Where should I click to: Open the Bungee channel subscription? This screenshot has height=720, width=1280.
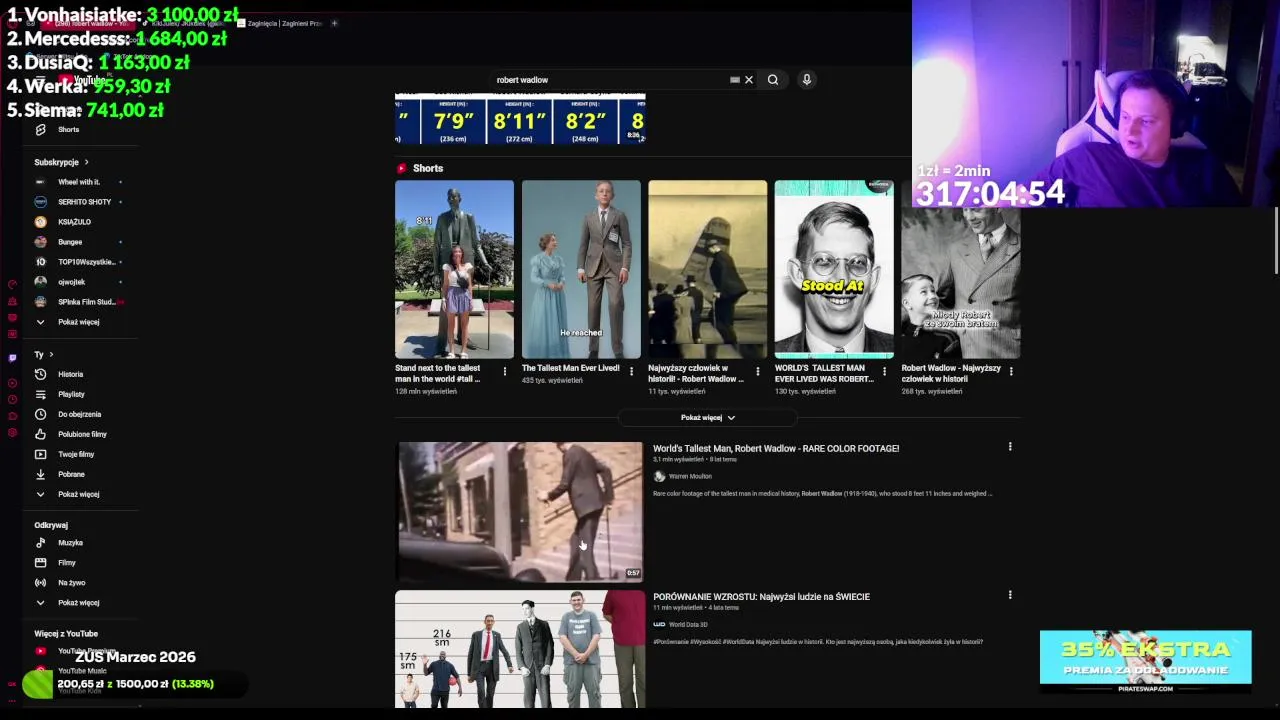click(x=70, y=242)
